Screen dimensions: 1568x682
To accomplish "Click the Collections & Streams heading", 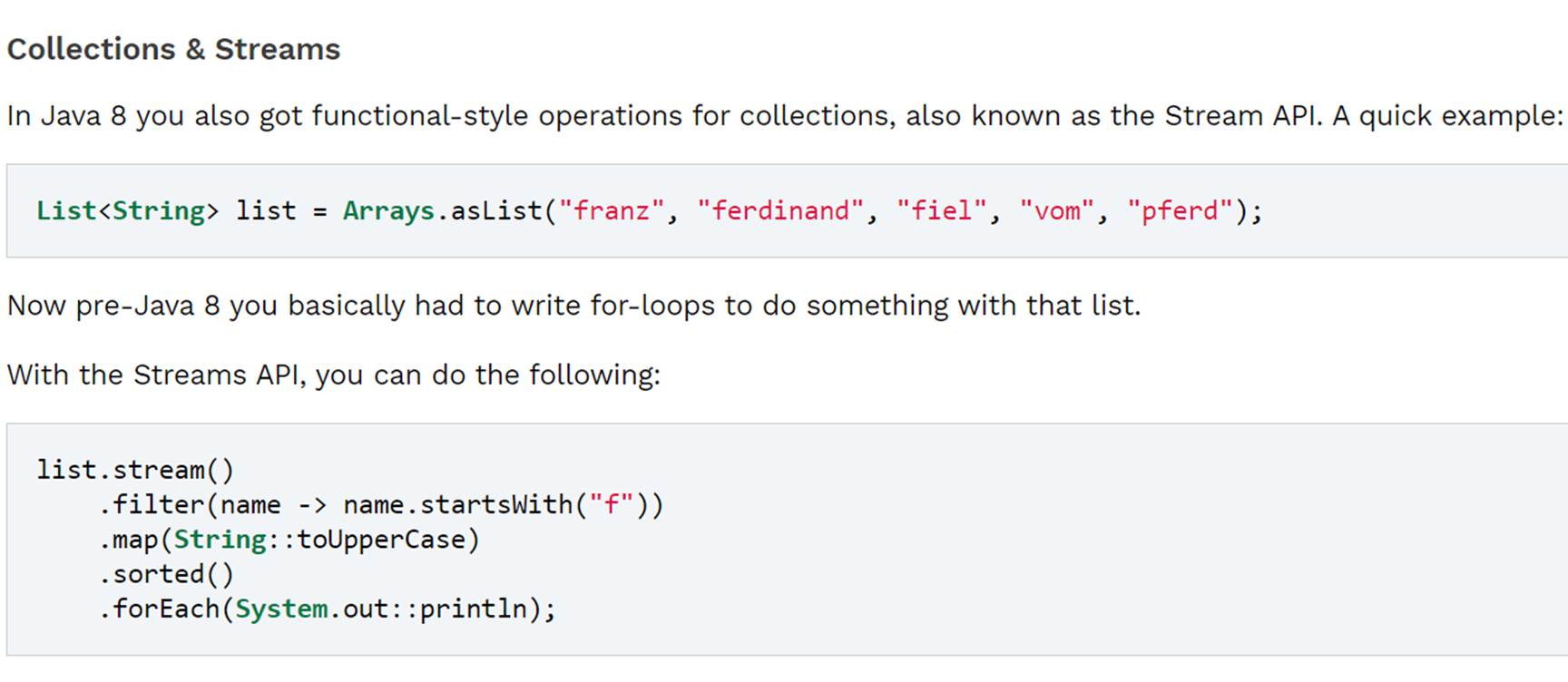I will [x=173, y=49].
